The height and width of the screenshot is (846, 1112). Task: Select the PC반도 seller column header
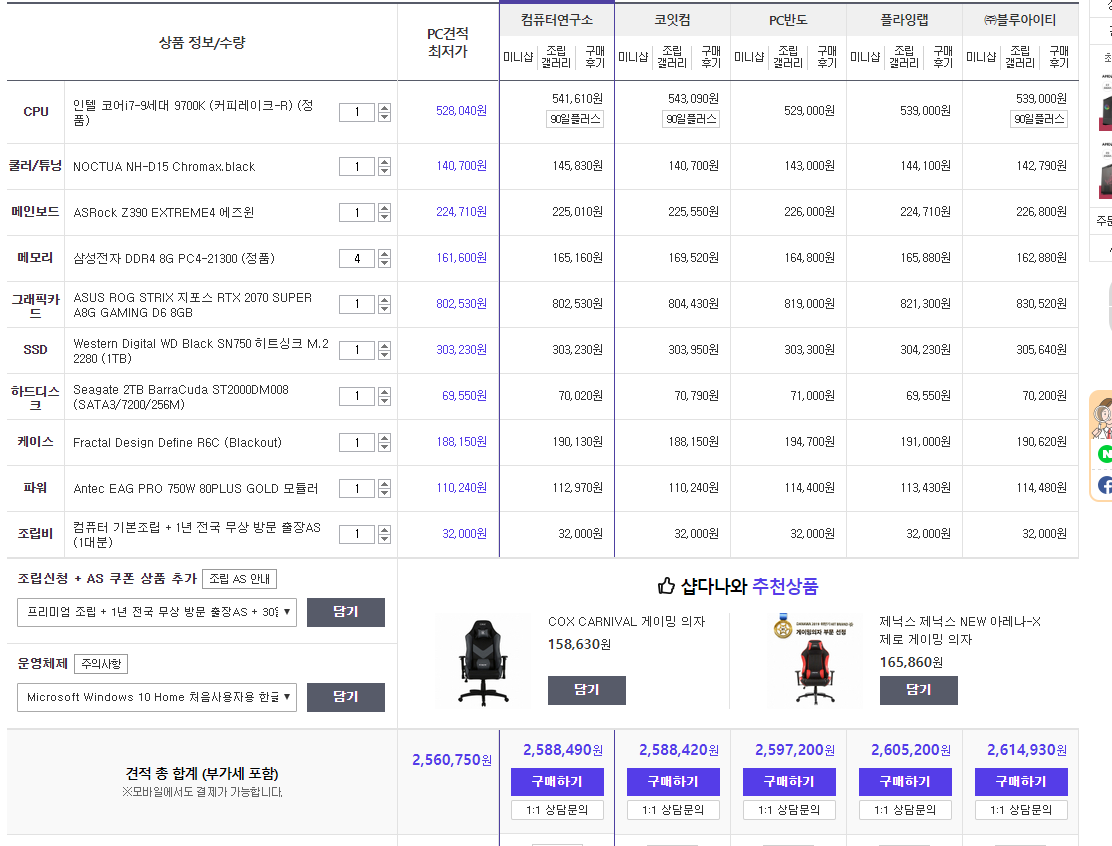click(788, 20)
